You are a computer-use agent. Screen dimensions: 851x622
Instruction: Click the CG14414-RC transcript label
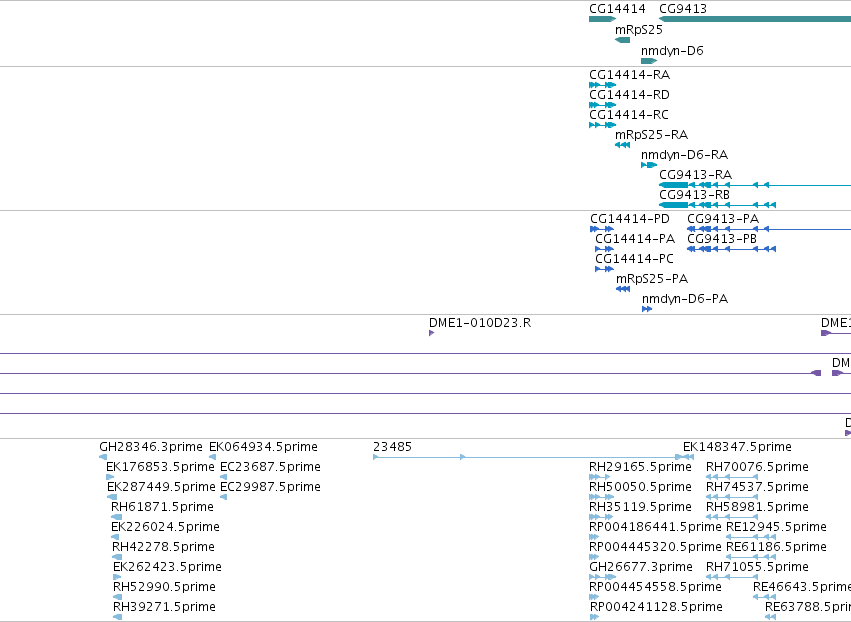pyautogui.click(x=629, y=115)
